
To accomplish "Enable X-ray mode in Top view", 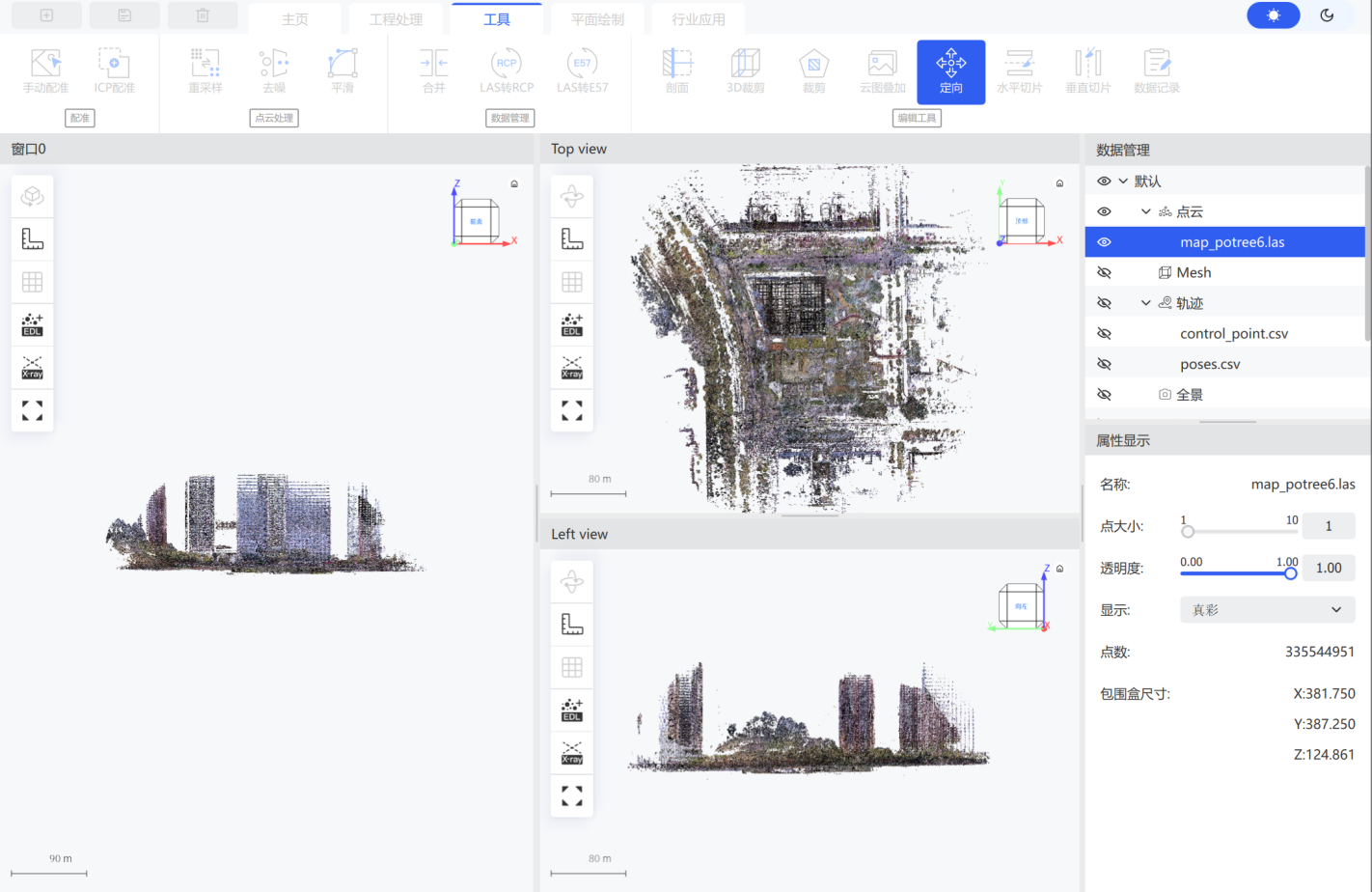I will (x=572, y=368).
